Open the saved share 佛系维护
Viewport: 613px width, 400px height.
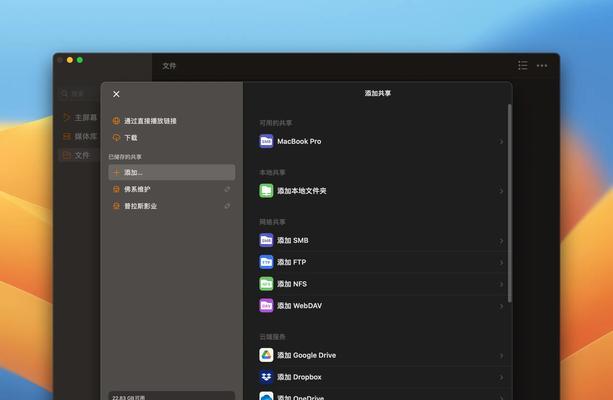172,189
